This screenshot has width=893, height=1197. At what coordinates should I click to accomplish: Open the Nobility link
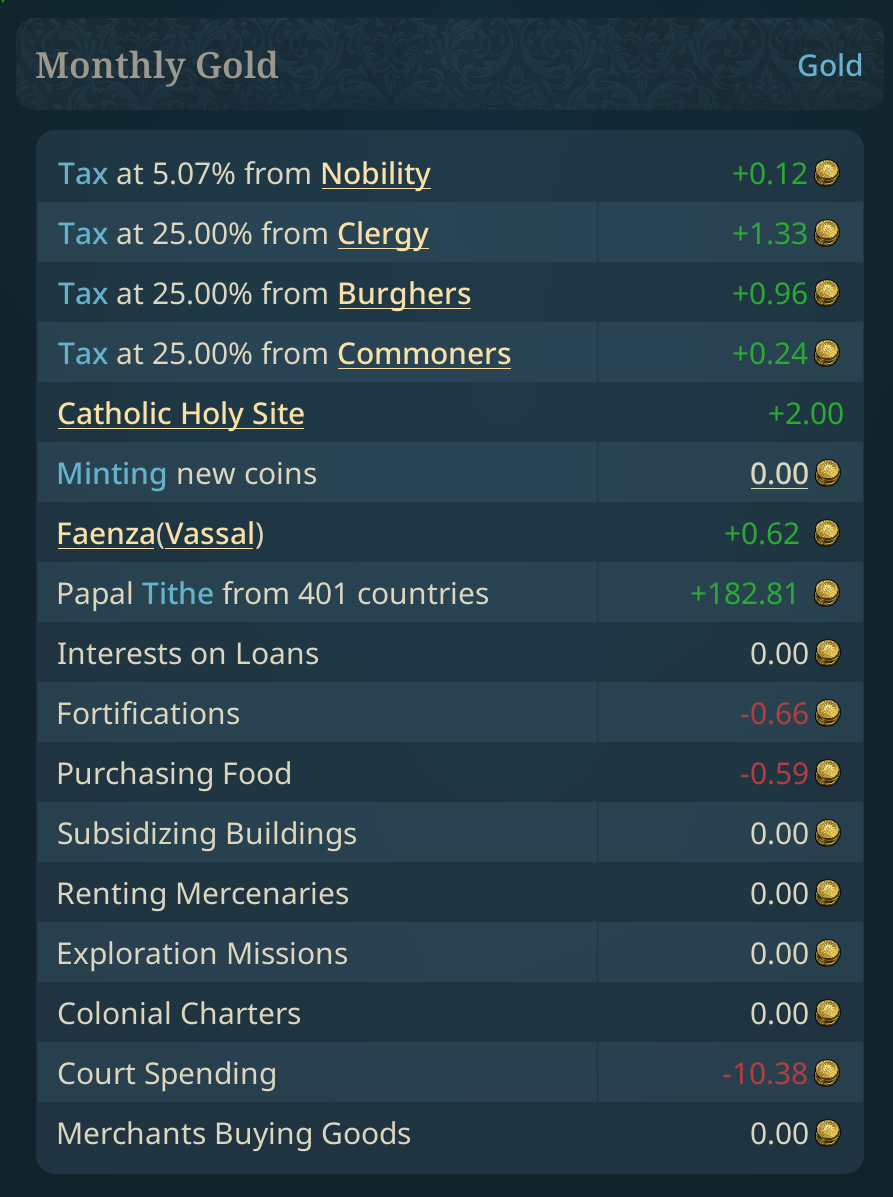(375, 172)
